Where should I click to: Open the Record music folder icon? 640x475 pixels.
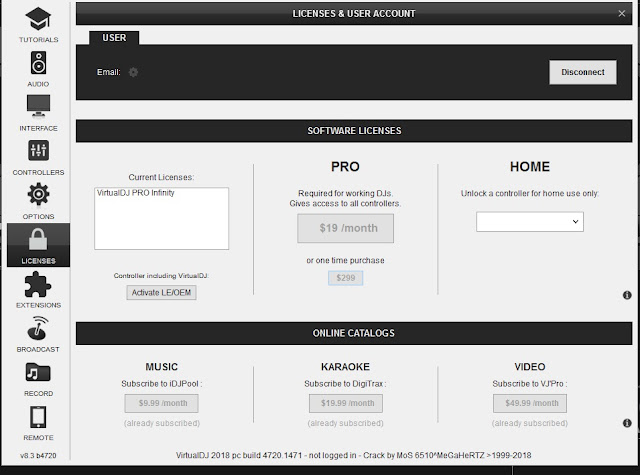[38, 372]
